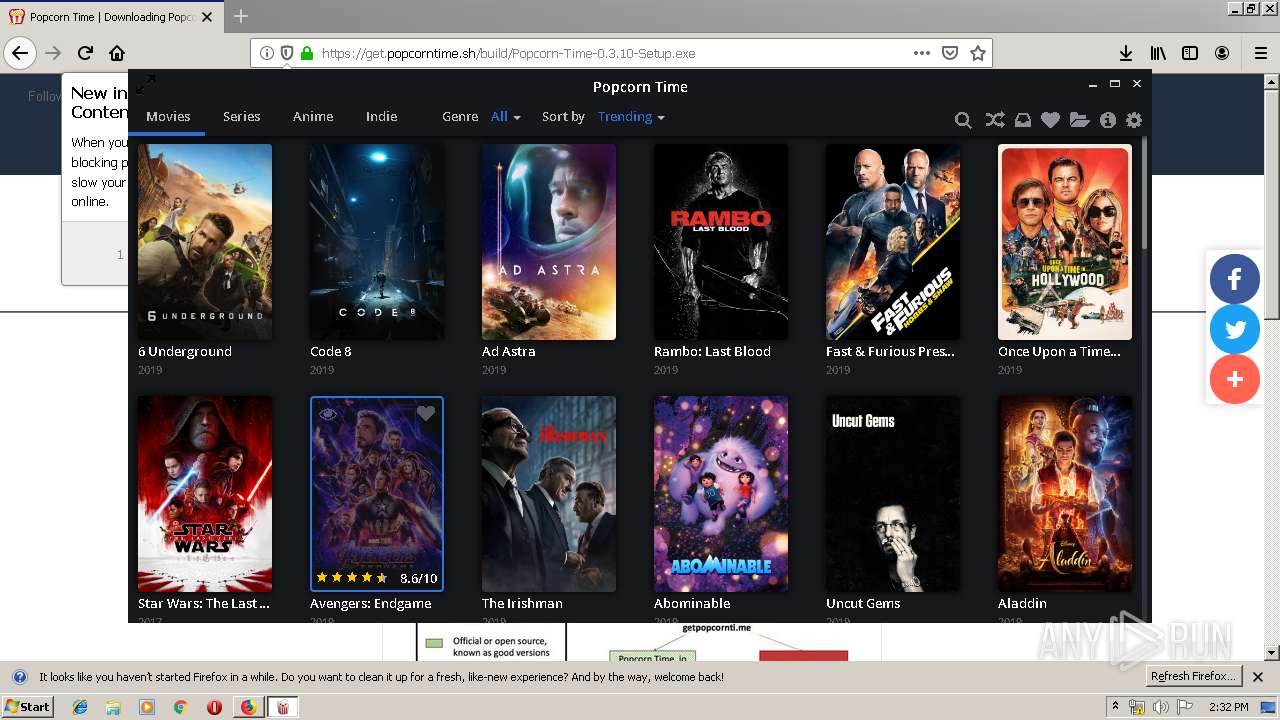The image size is (1280, 720).
Task: Open the Settings gear icon
Action: pos(1134,120)
